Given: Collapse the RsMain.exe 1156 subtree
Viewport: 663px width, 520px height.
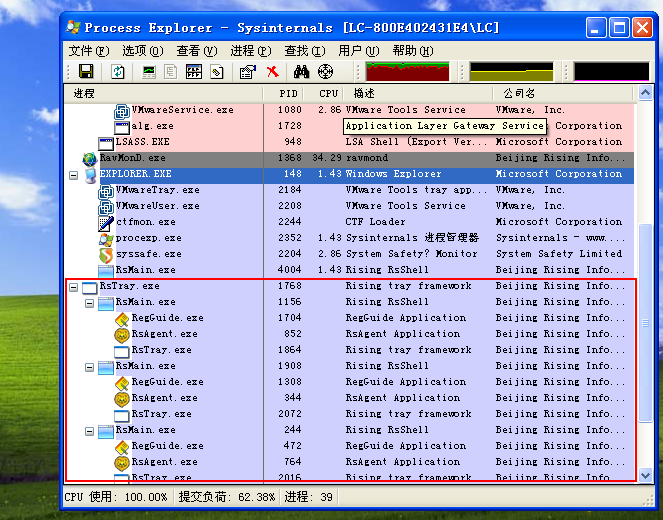Looking at the screenshot, I should point(89,303).
